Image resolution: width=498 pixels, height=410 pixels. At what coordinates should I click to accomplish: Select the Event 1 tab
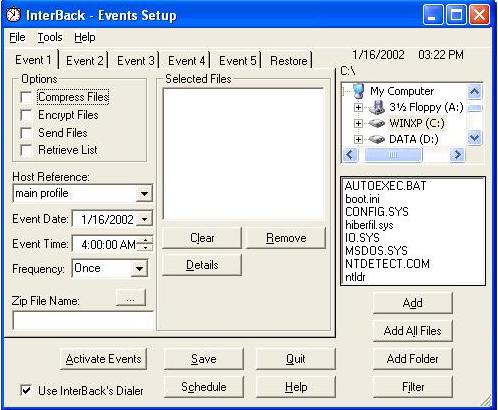[33, 60]
